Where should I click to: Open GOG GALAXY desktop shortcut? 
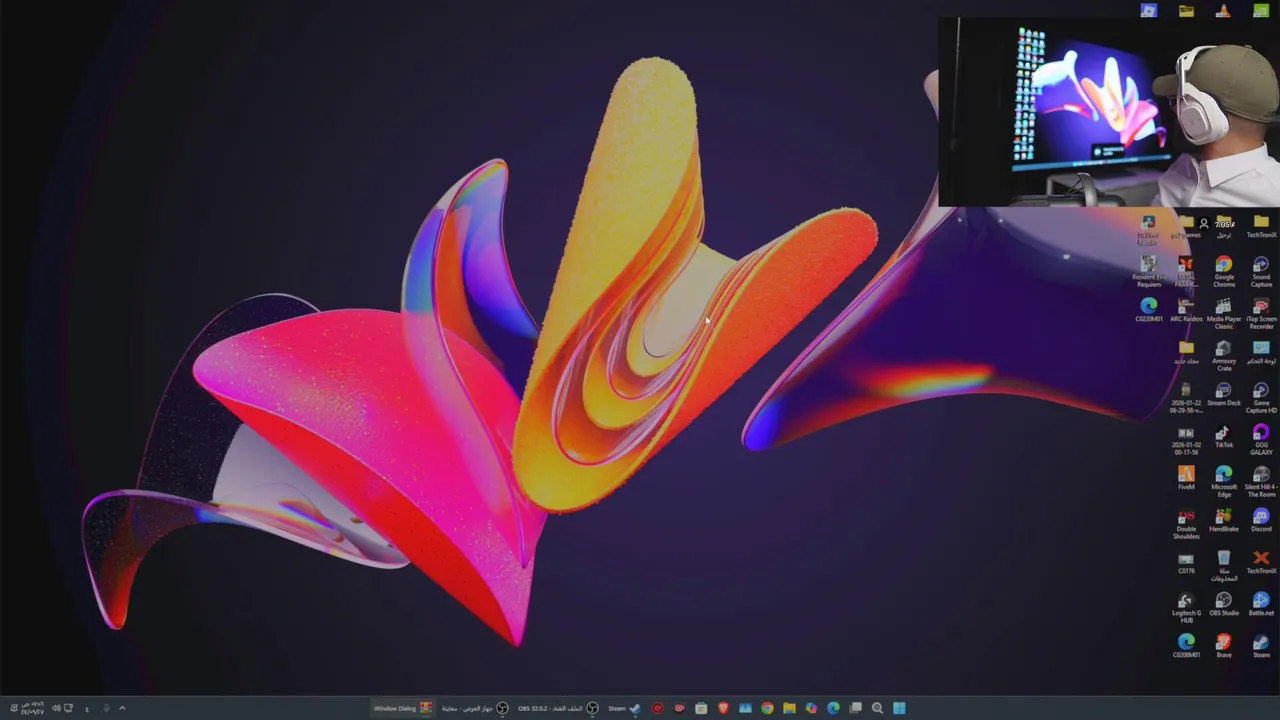click(x=1261, y=440)
